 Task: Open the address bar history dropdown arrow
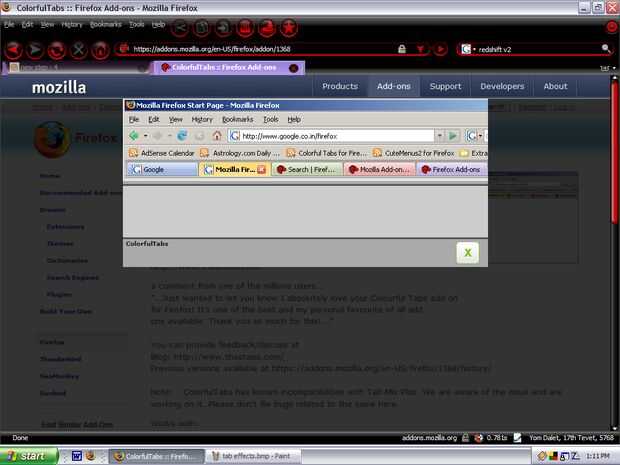click(x=420, y=49)
